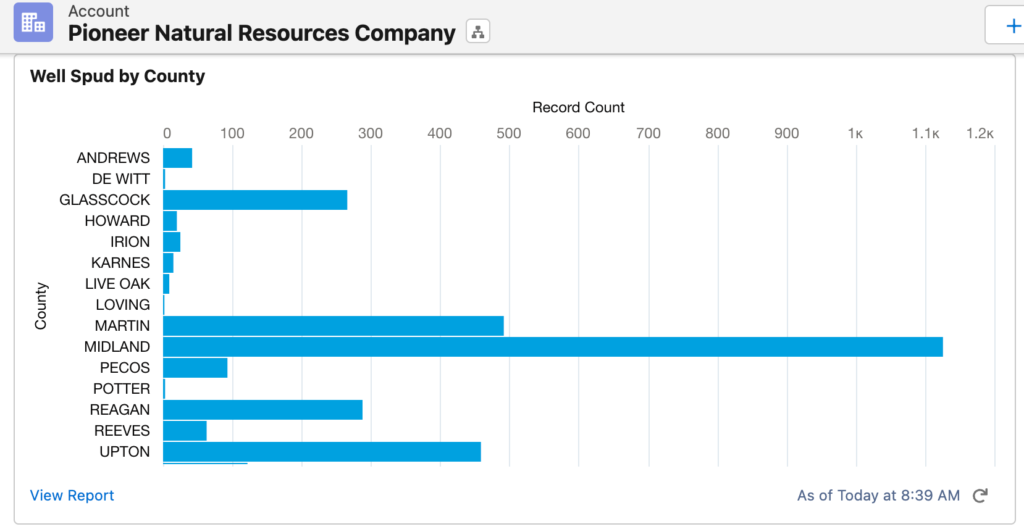
Task: Click the 'LIVE OAK' county label
Action: (x=118, y=284)
